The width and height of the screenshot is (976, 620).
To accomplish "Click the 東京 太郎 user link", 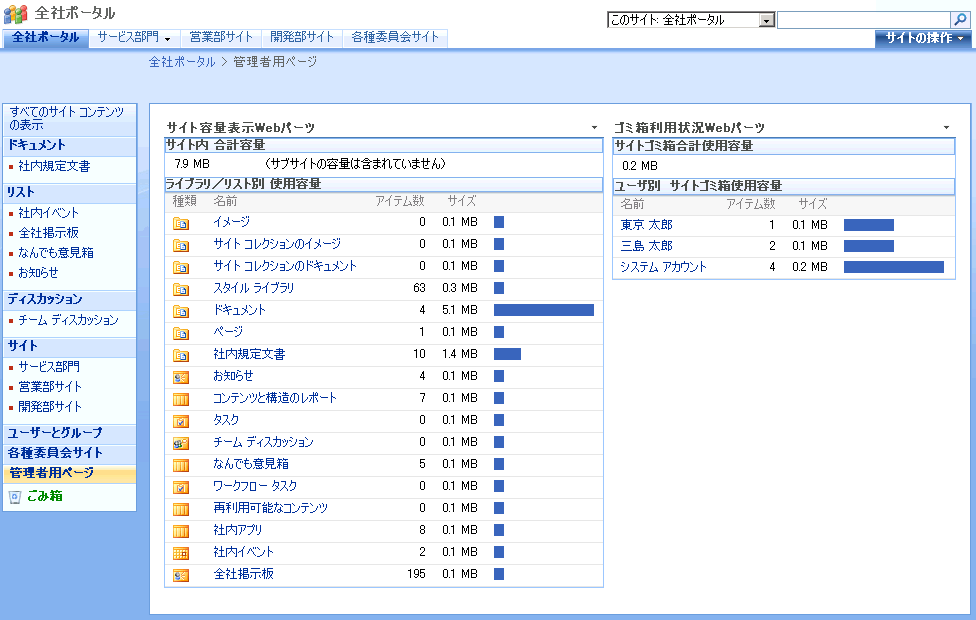I will 646,225.
